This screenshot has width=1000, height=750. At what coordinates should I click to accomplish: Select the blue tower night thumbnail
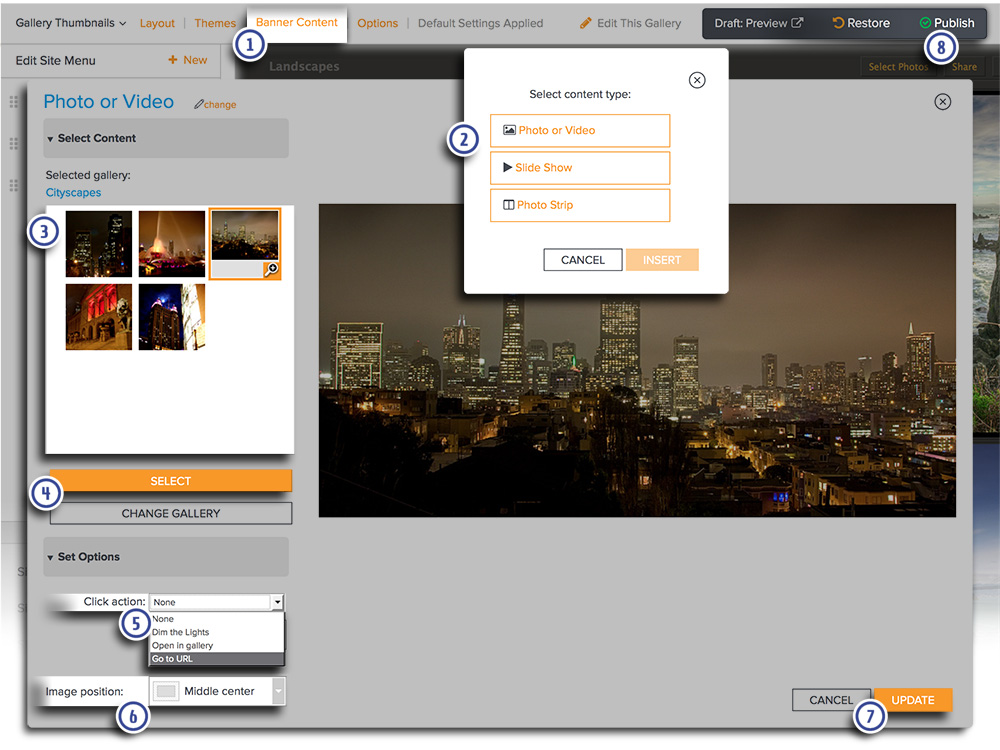click(x=172, y=317)
